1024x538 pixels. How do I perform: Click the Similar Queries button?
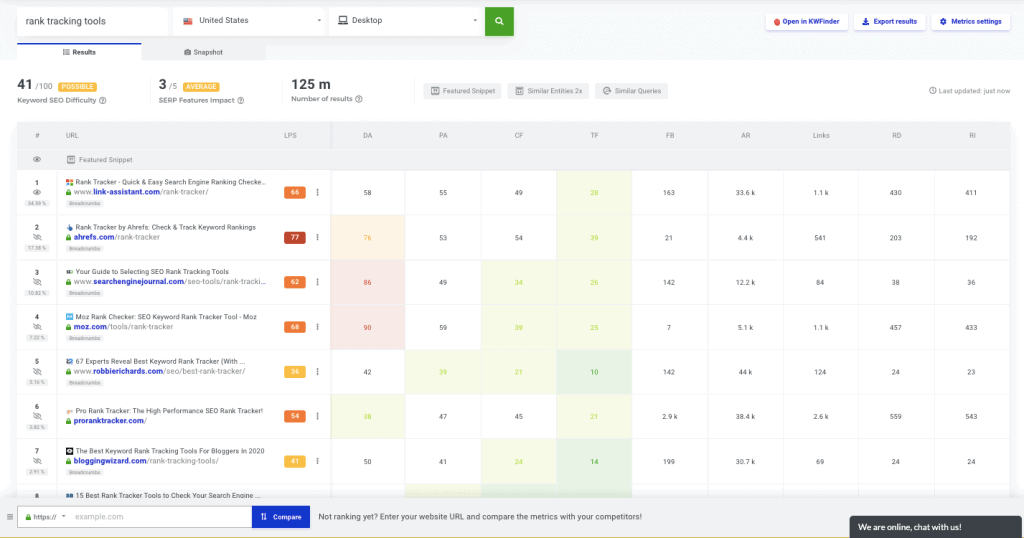coord(632,91)
